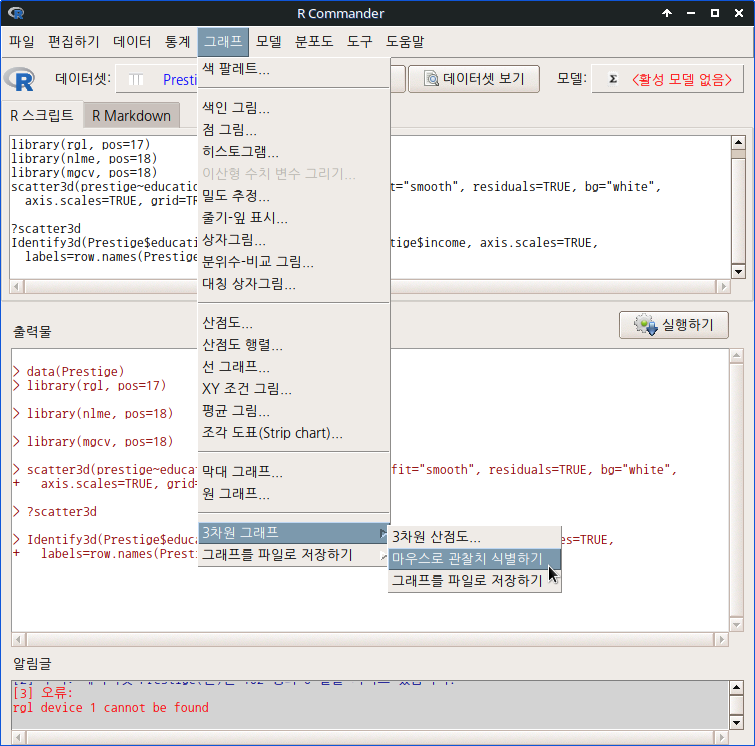Click 'library(nlme, pos=18)' in script editor
Viewport: 755px width, 746px height.
tap(84, 158)
